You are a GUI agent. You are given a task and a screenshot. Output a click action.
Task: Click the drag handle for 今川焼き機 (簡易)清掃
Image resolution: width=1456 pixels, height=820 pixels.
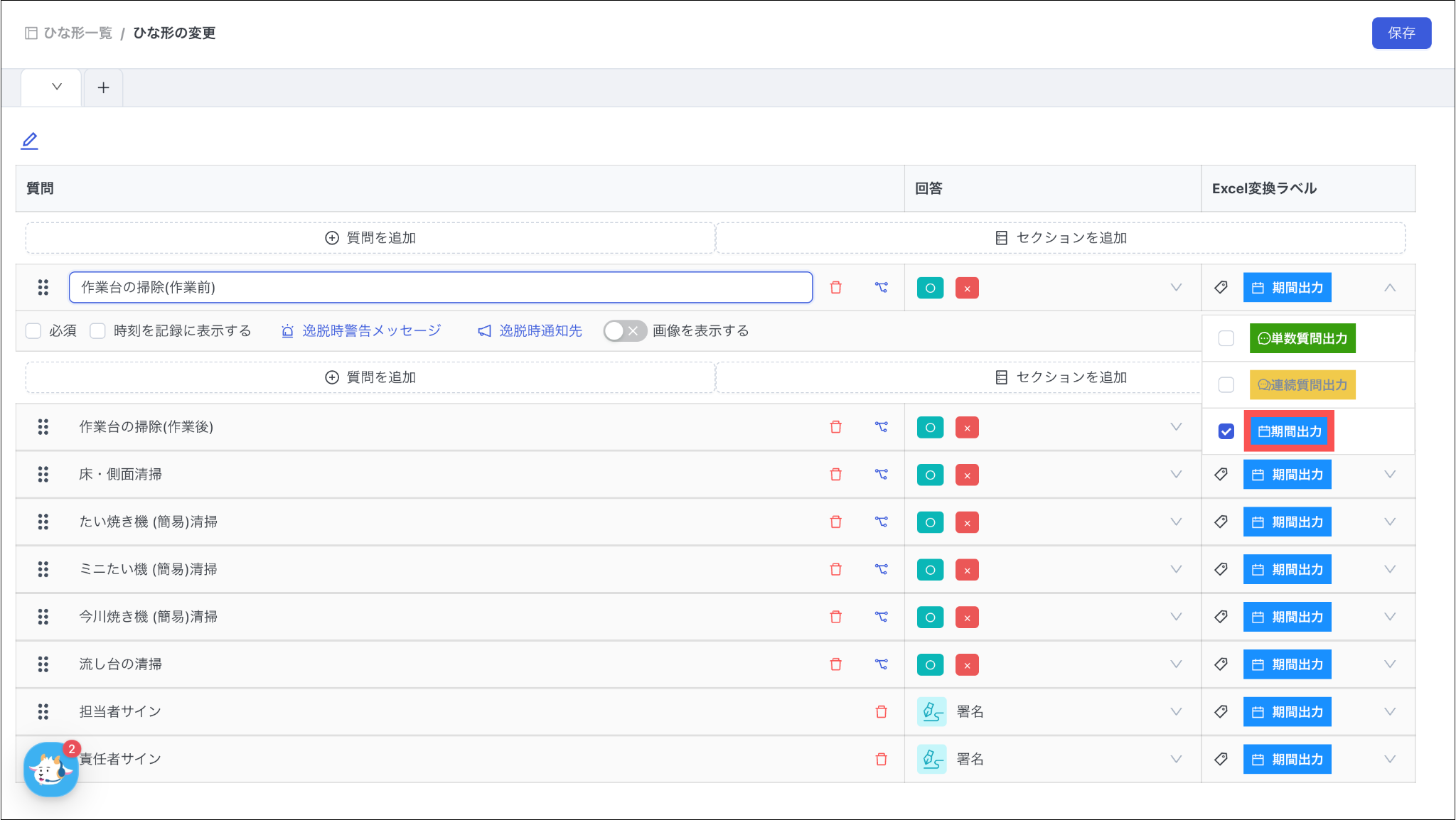click(x=43, y=617)
